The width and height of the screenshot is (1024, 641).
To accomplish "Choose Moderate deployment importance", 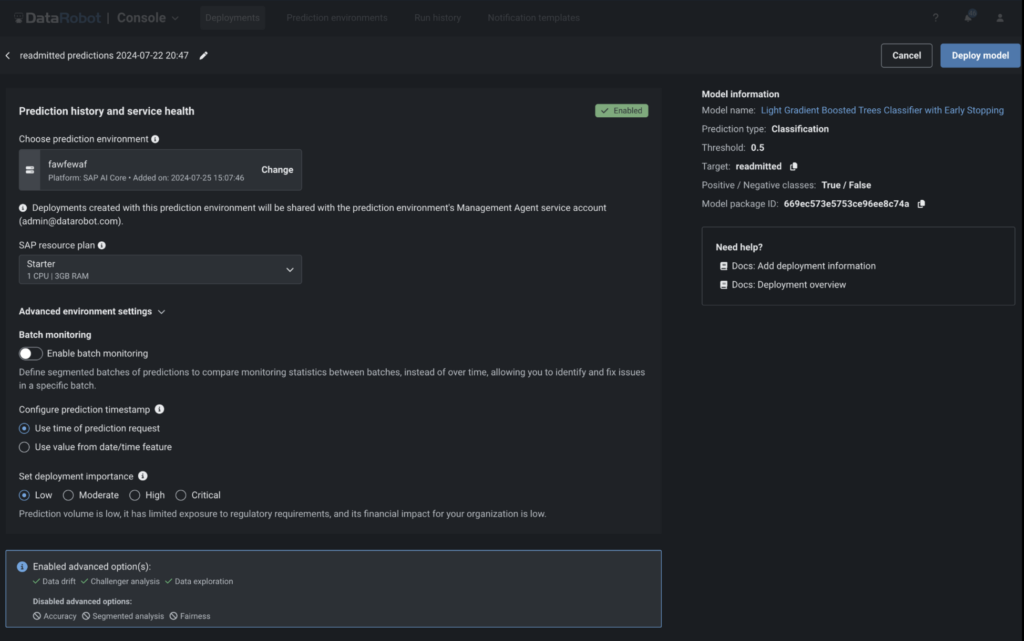I will click(x=68, y=495).
